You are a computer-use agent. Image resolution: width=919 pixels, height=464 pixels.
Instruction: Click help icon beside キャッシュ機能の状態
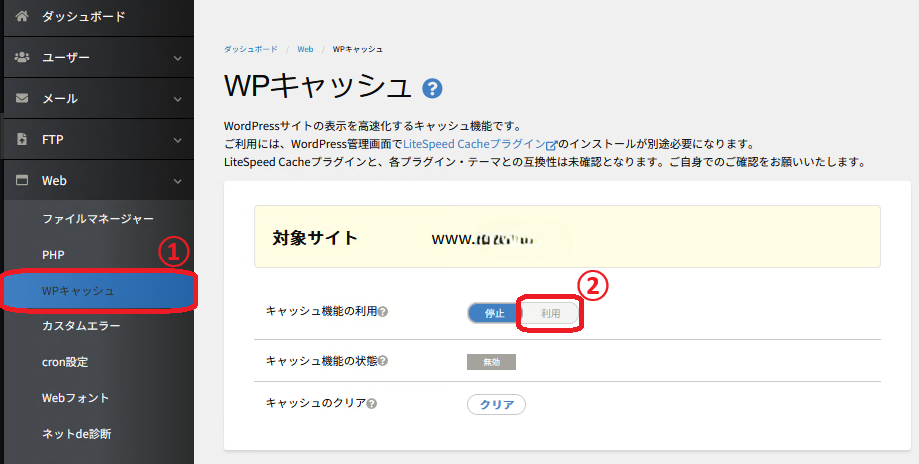tap(383, 361)
